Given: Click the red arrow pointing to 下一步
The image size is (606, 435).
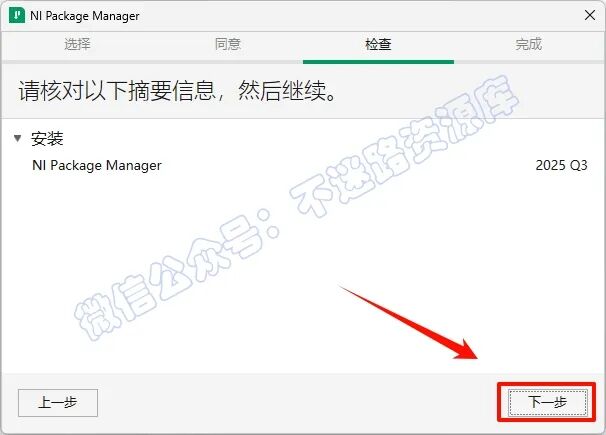Looking at the screenshot, I should click(x=408, y=322).
